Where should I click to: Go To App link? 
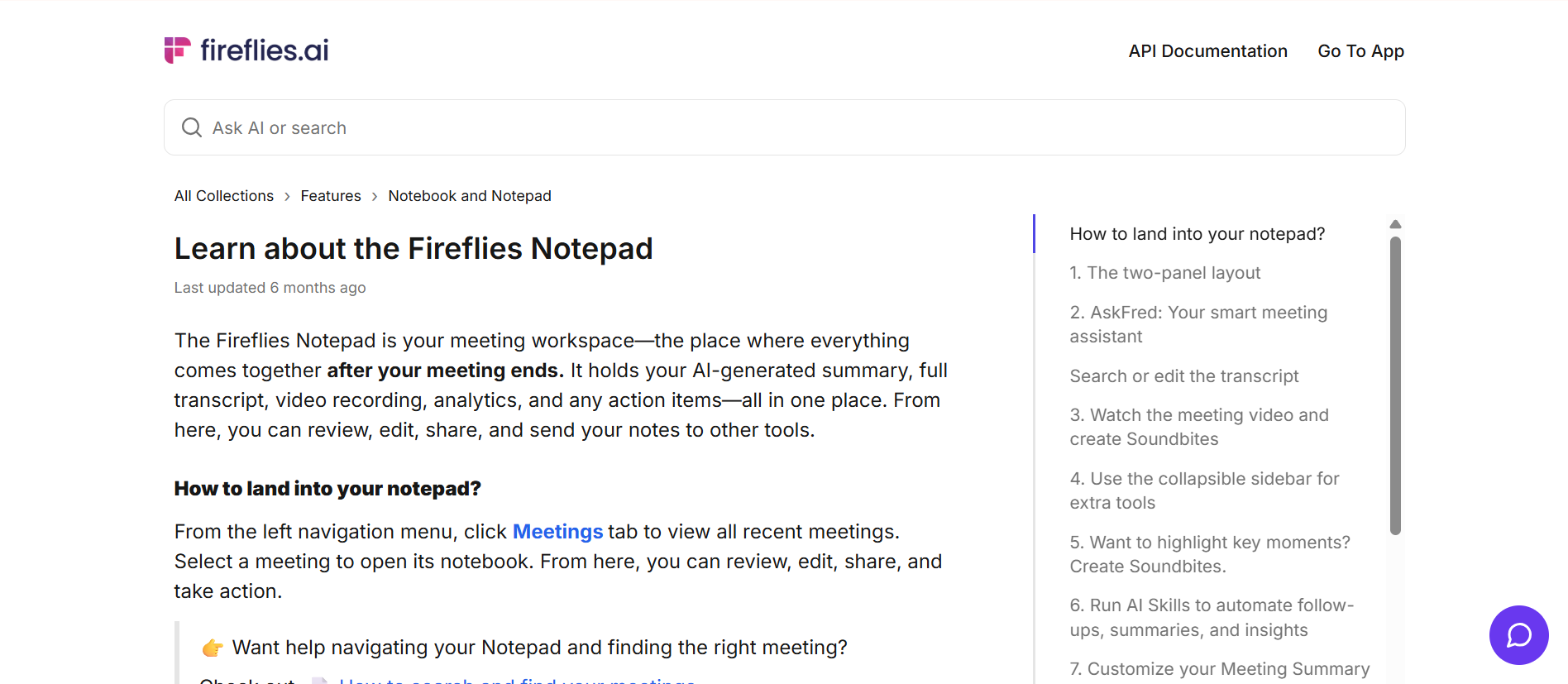1360,51
